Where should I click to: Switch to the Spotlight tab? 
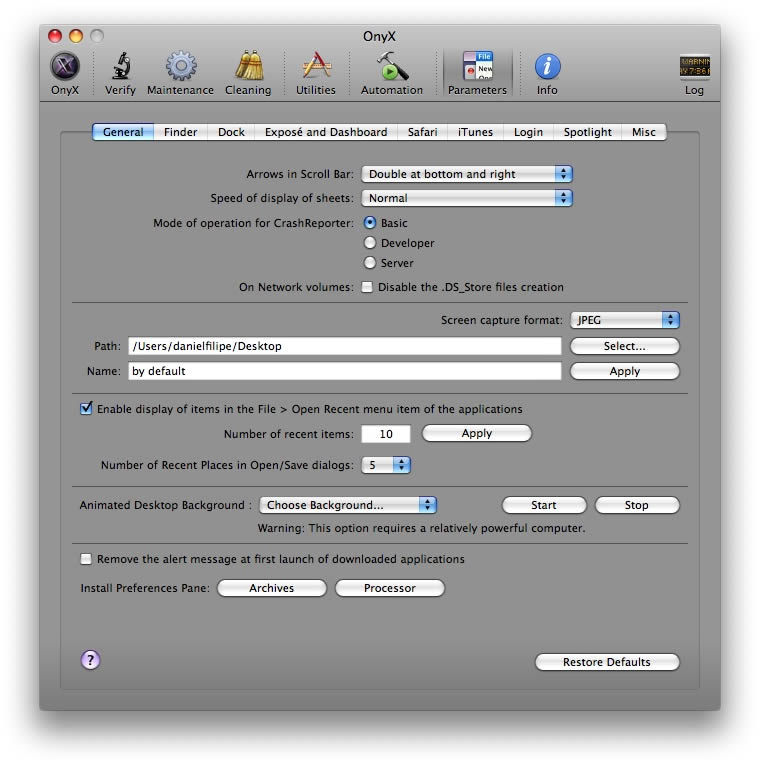pos(588,132)
